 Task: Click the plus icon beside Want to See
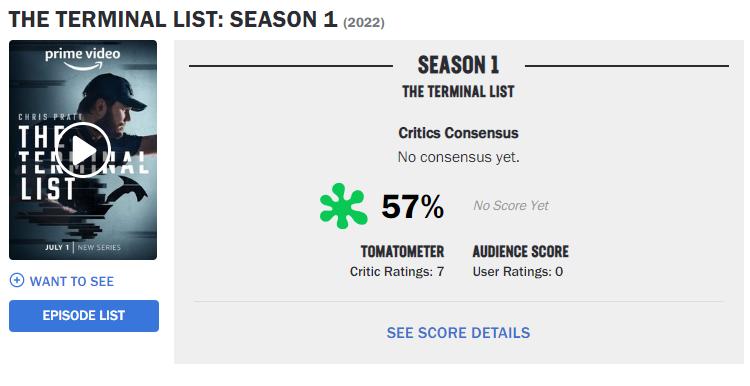click(x=17, y=280)
